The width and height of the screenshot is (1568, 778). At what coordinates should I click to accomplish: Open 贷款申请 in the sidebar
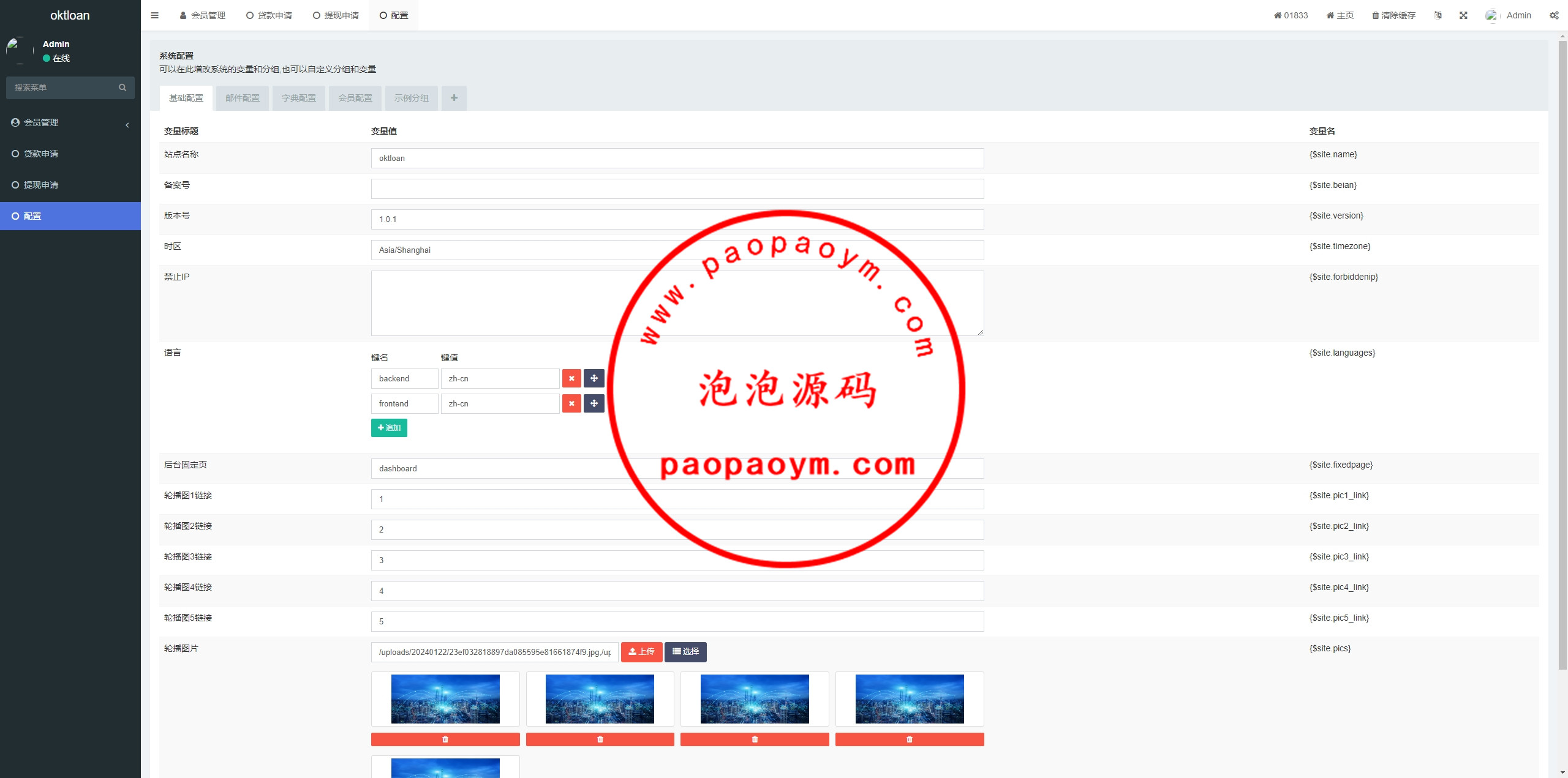70,154
